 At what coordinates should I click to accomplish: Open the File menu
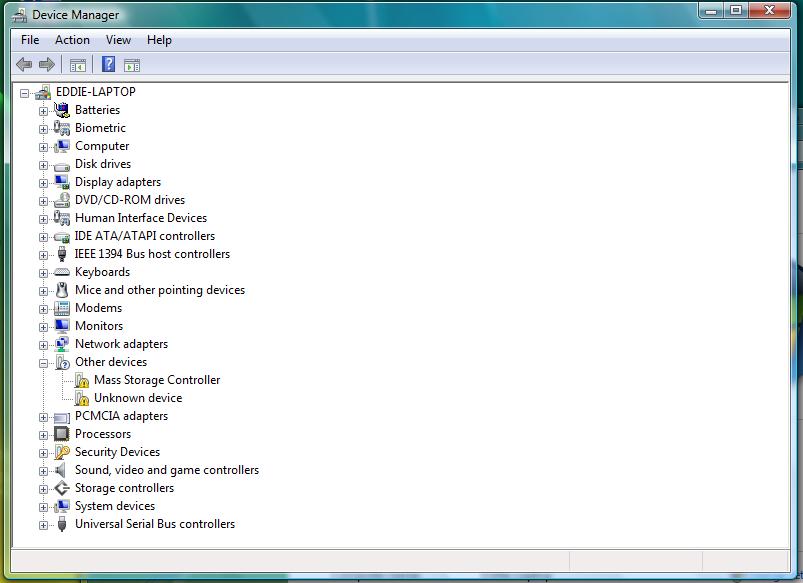[30, 40]
